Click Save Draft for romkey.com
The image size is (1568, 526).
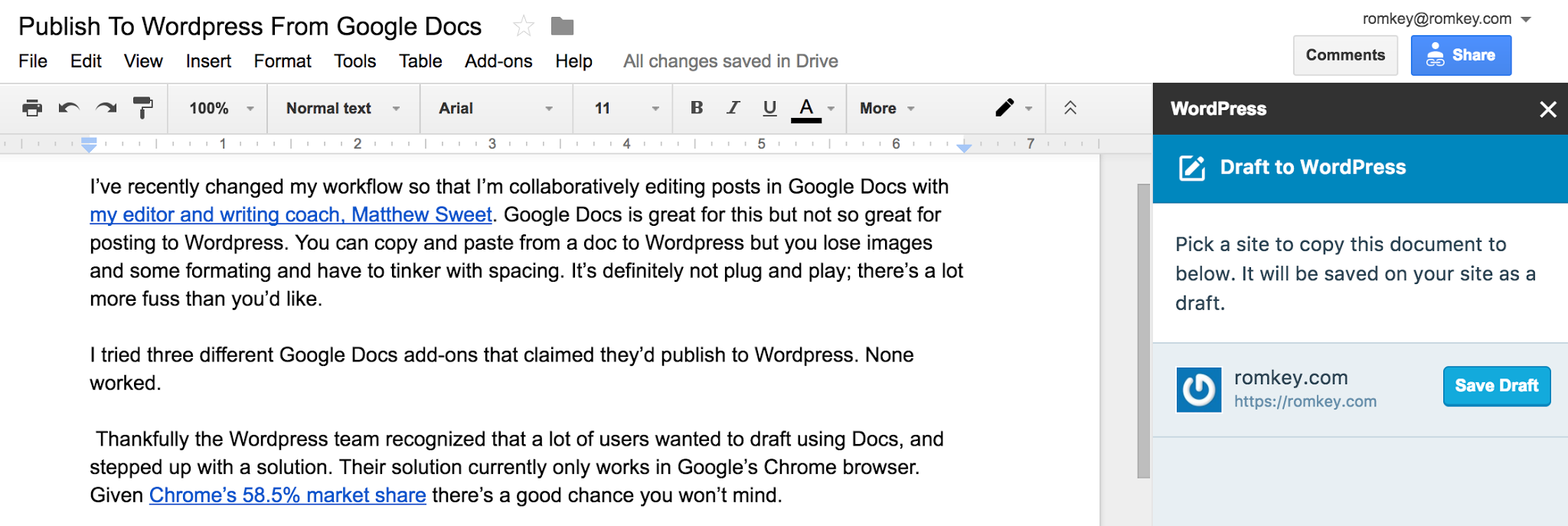1497,386
